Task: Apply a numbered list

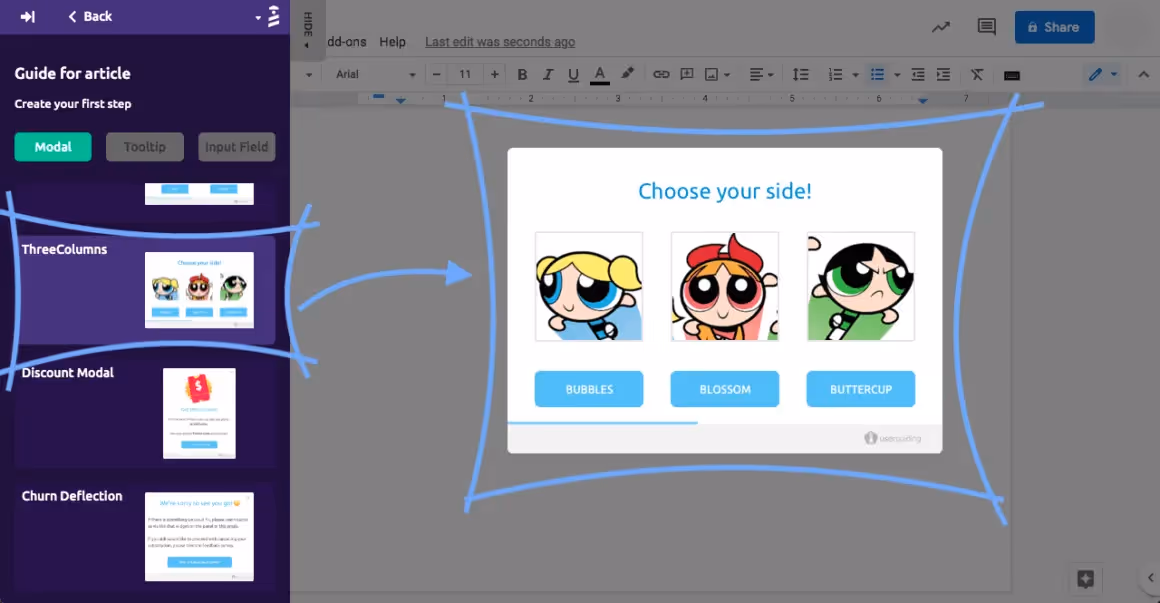Action: (x=835, y=74)
